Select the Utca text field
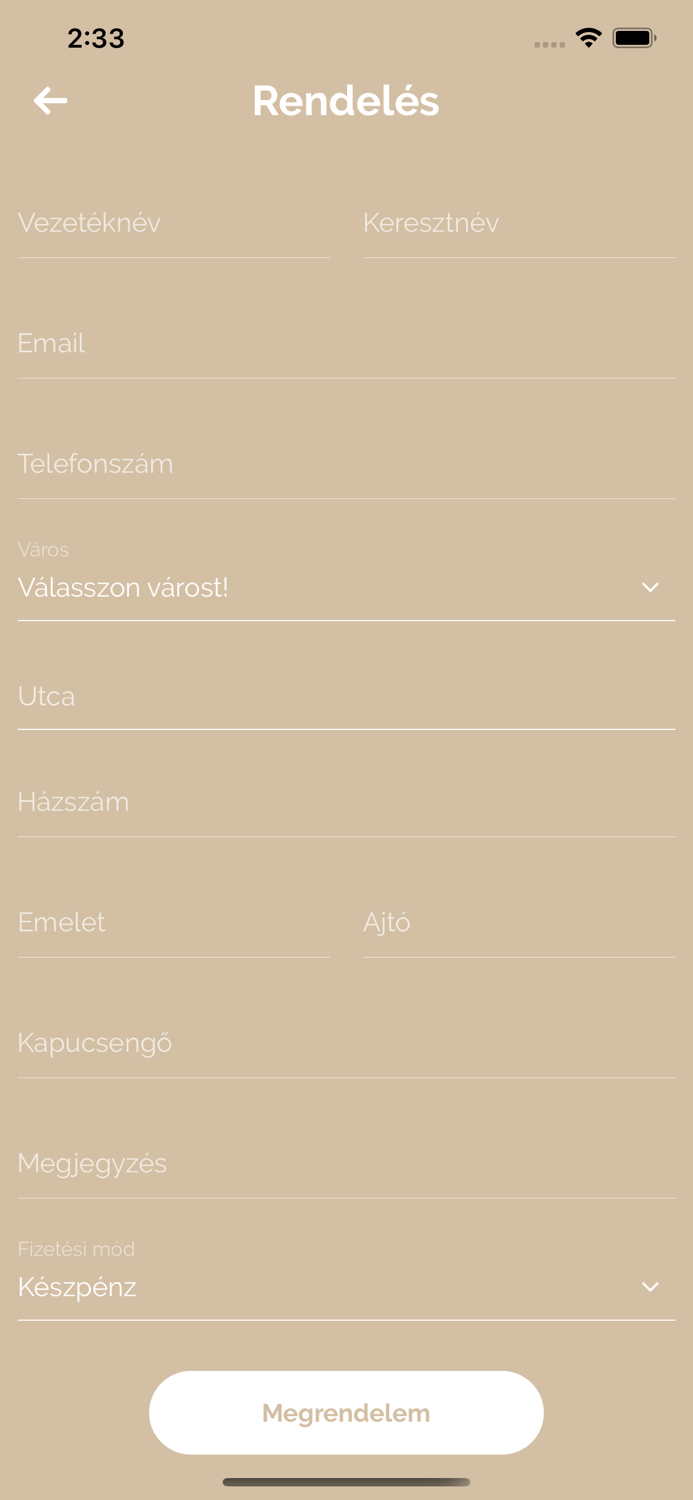Image resolution: width=693 pixels, height=1500 pixels. pyautogui.click(x=346, y=696)
